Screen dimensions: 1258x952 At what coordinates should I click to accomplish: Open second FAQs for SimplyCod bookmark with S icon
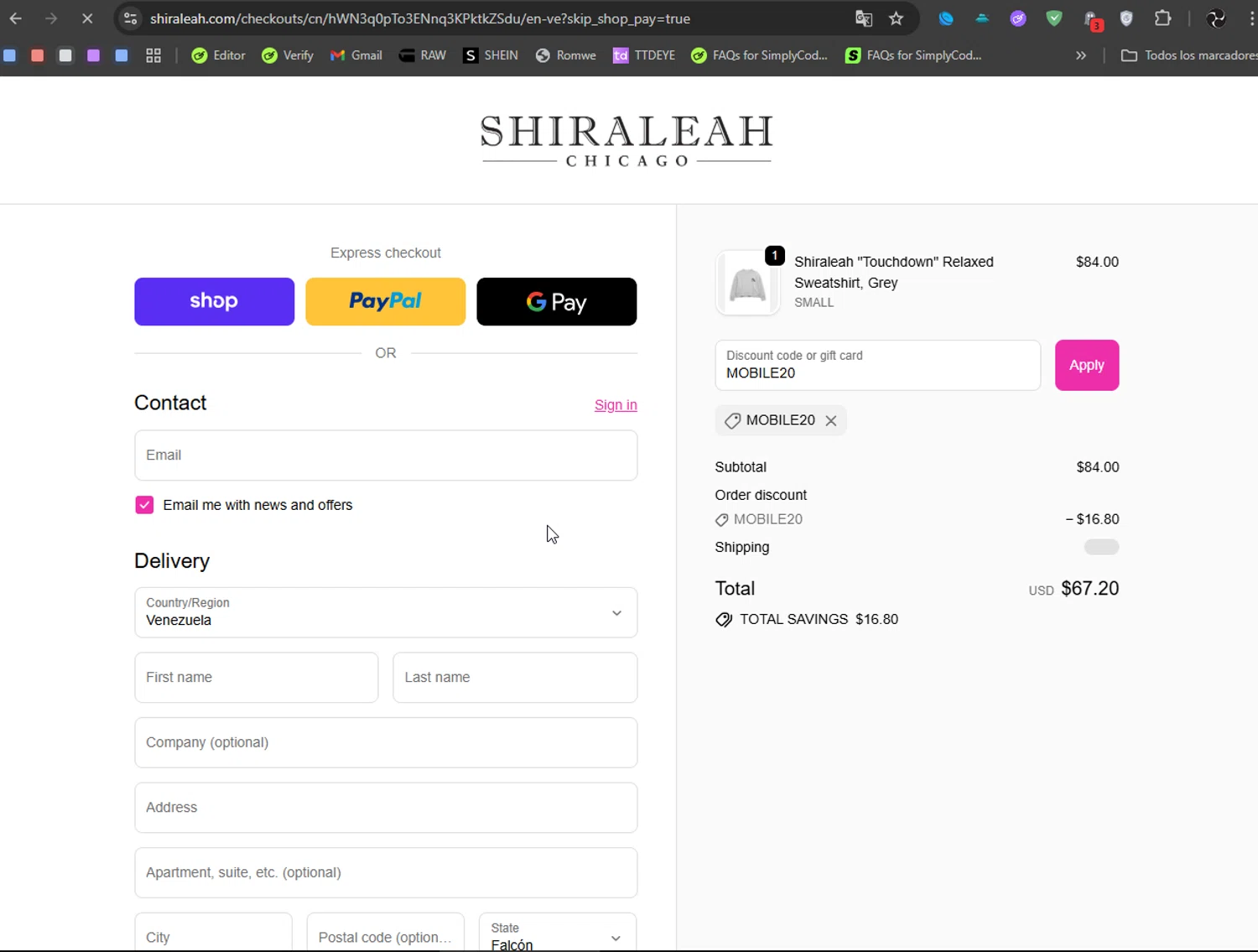pyautogui.click(x=913, y=55)
